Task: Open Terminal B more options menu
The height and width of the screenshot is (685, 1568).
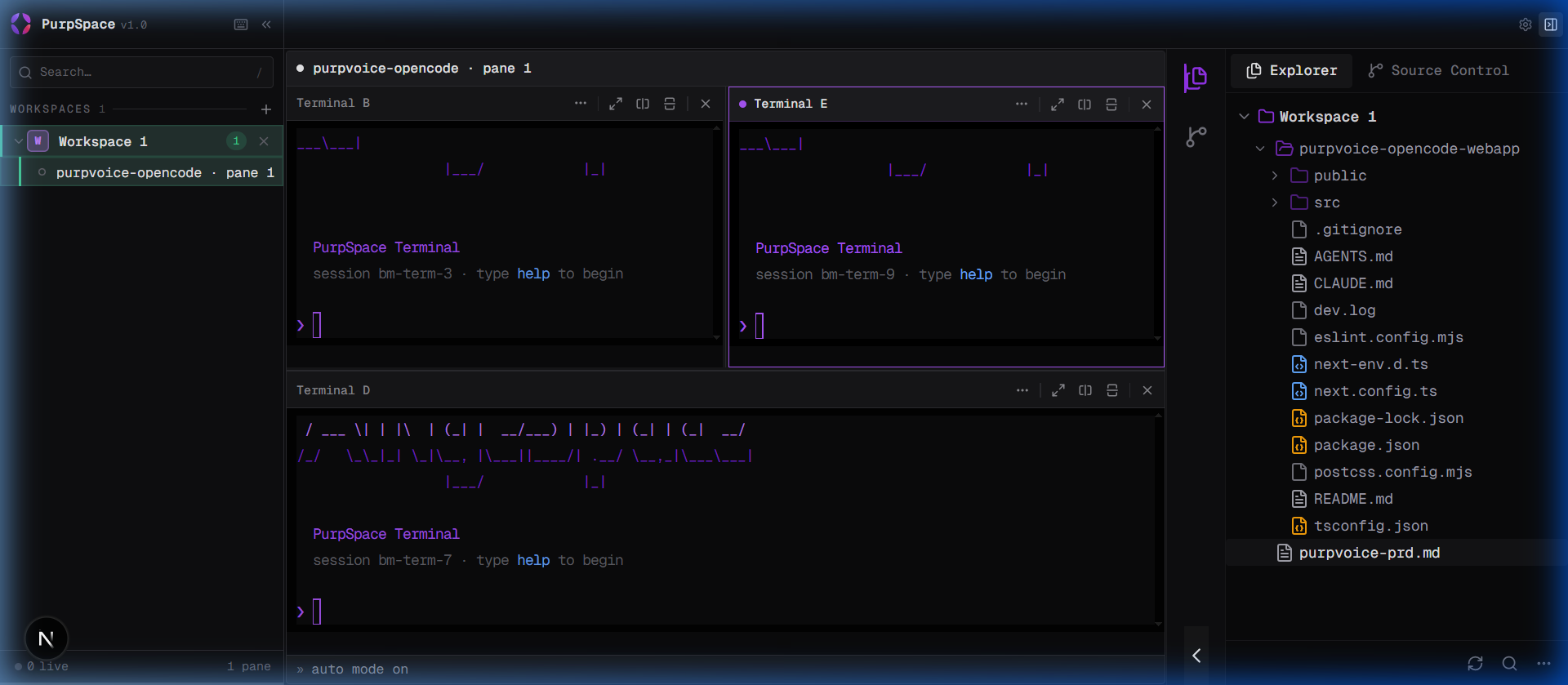Action: click(x=581, y=104)
